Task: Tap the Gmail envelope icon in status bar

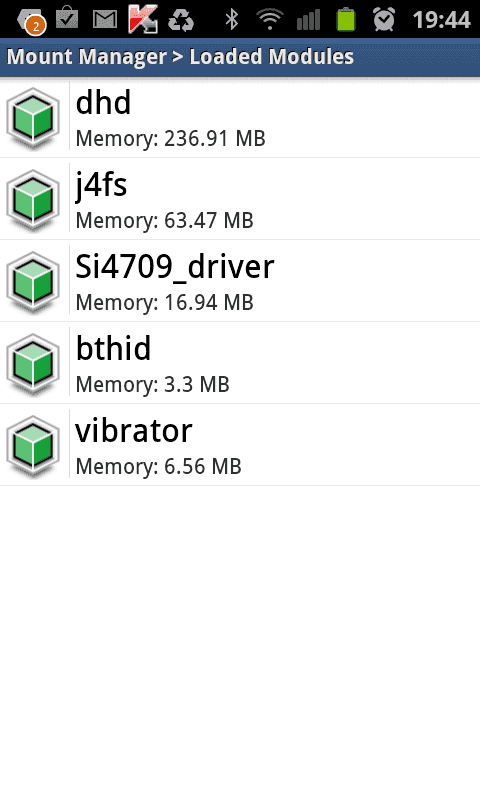Action: tap(105, 19)
